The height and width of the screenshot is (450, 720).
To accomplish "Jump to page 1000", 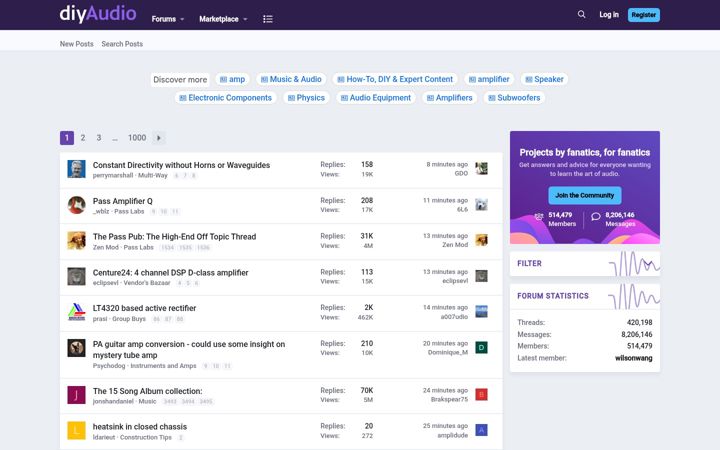I will click(x=137, y=138).
